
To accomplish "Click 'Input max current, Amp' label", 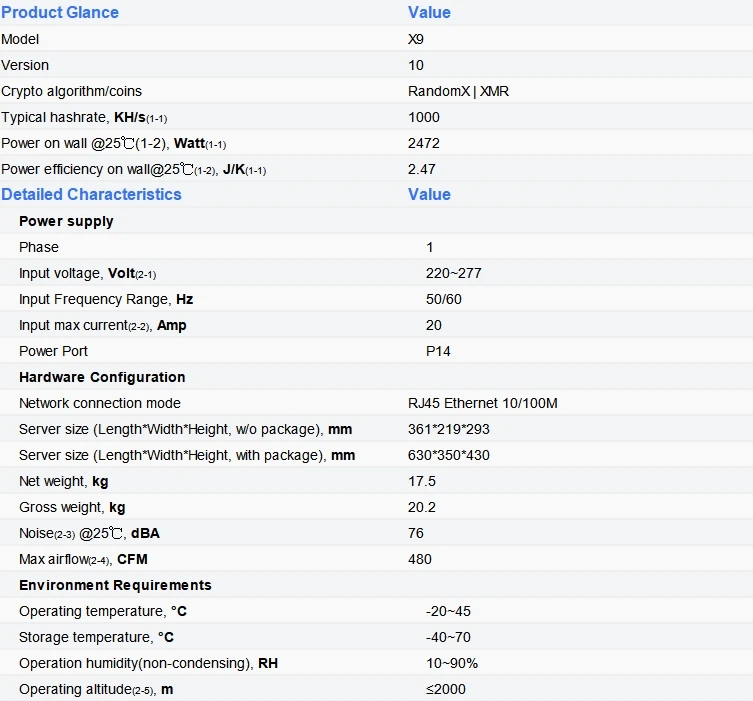I will (x=102, y=325).
